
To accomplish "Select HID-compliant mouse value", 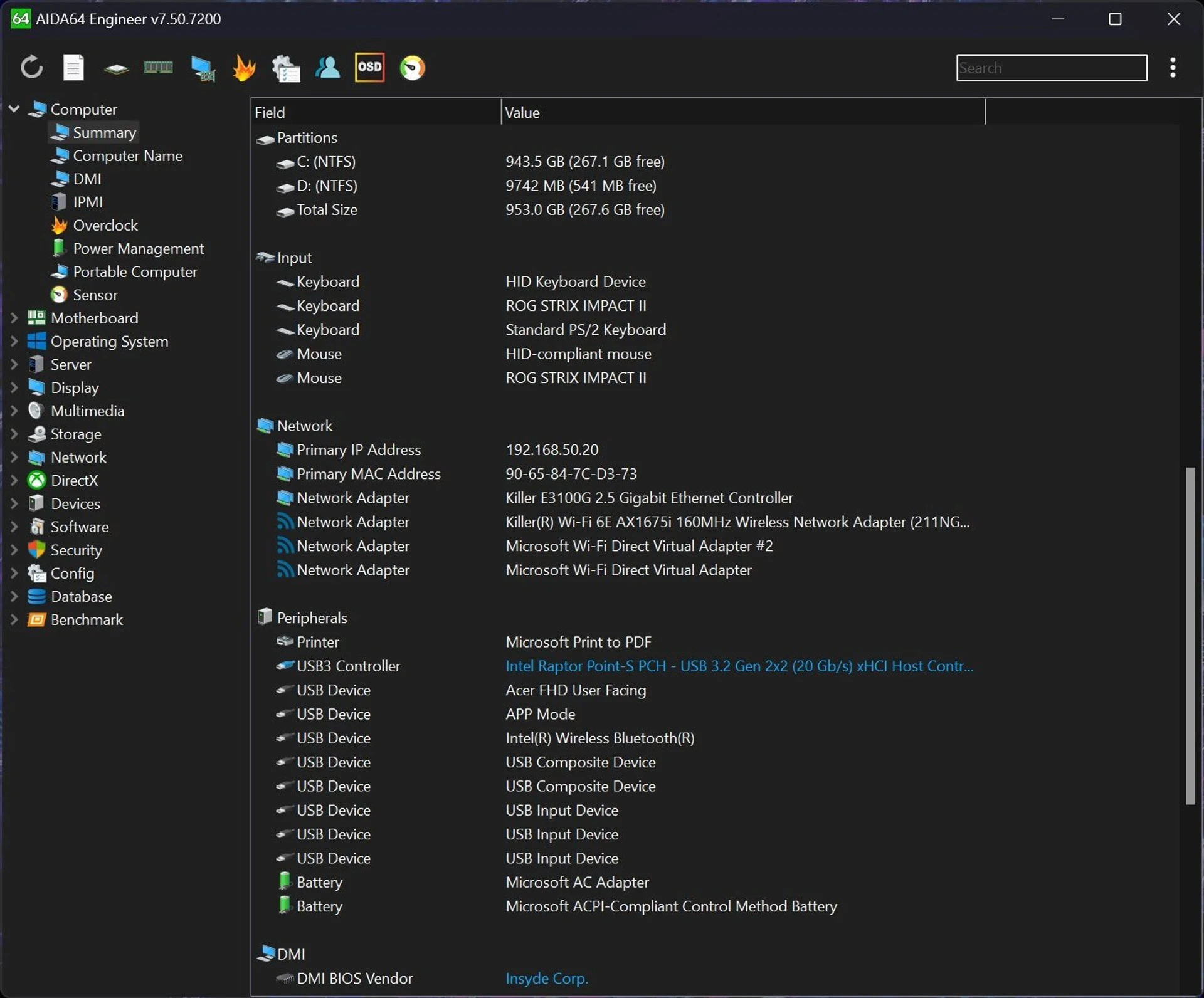I will [x=578, y=354].
